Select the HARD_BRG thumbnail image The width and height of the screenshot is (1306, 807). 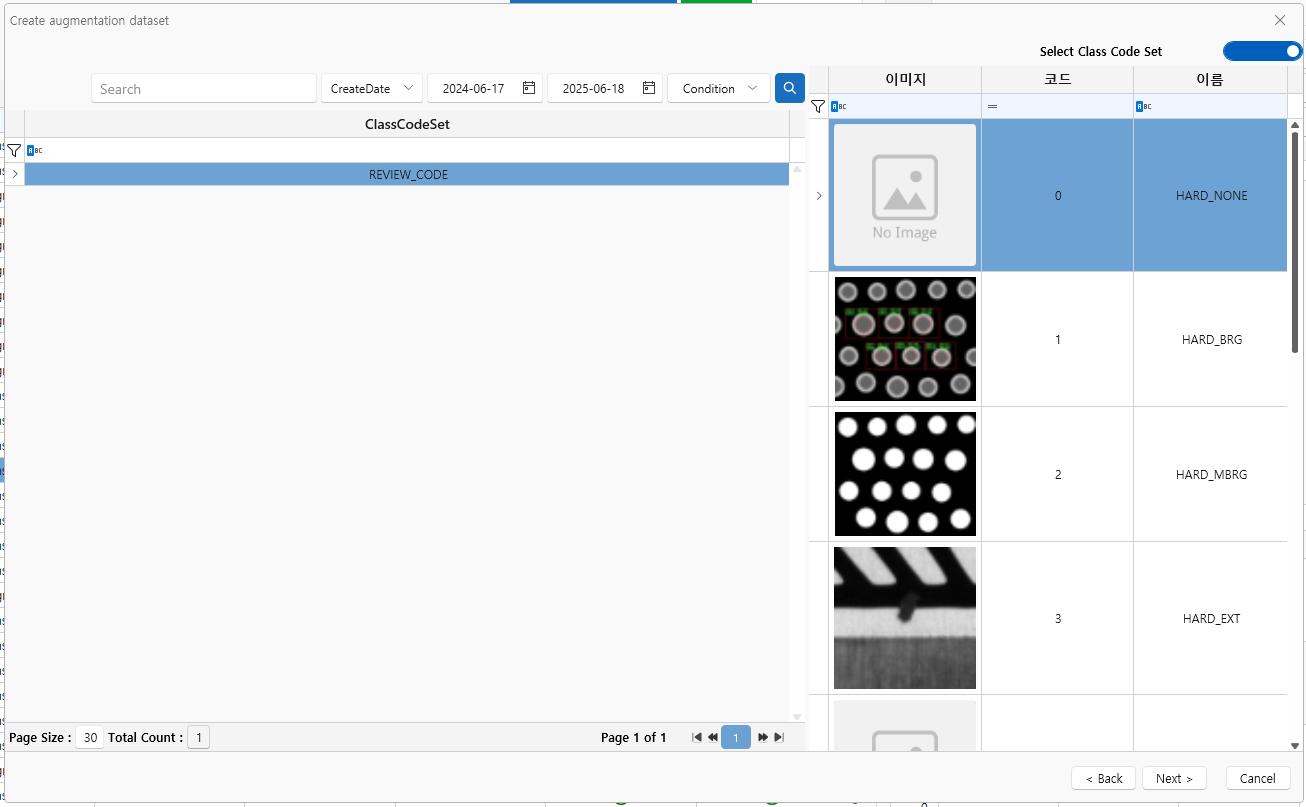point(904,339)
